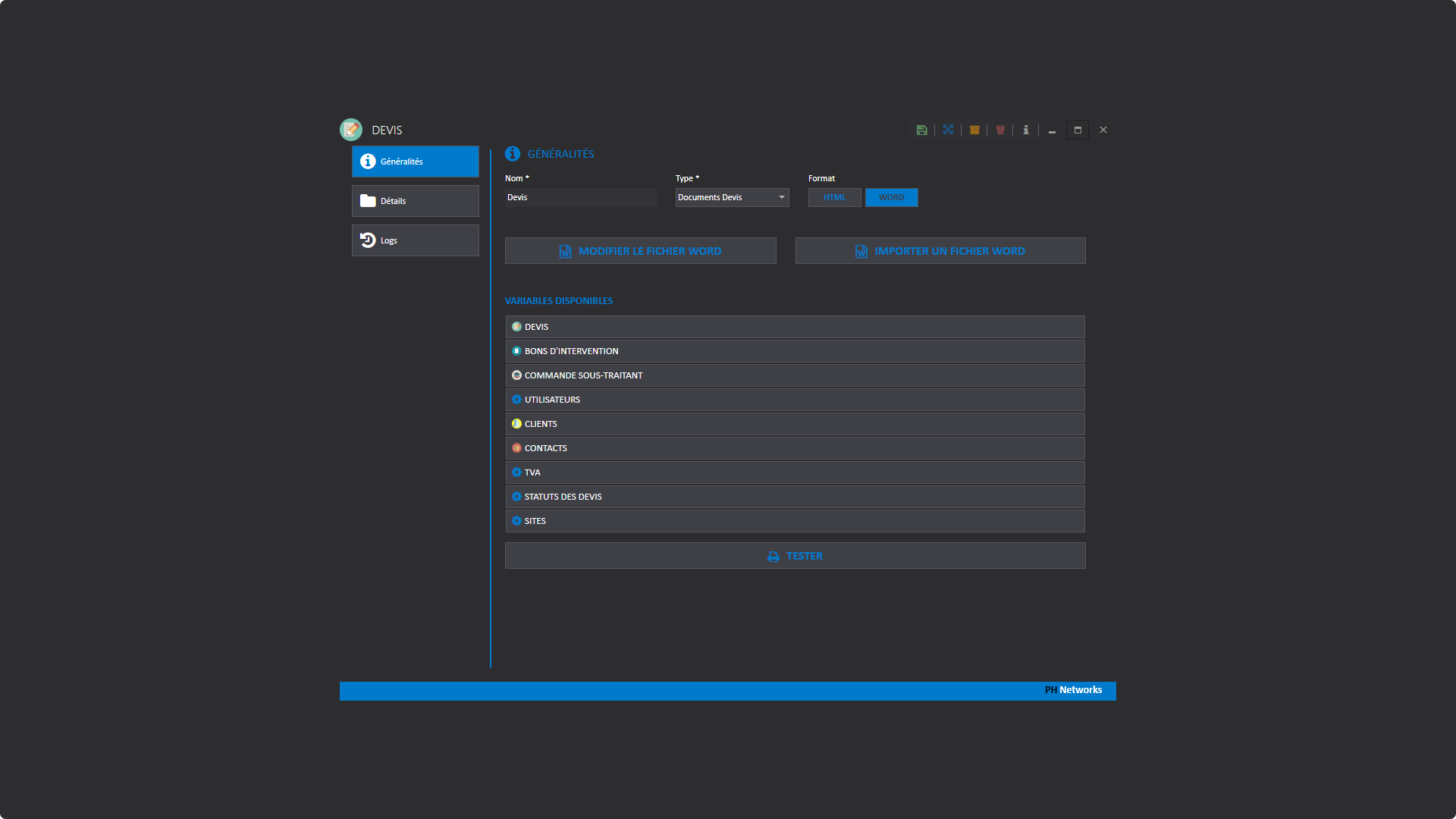The image size is (1456, 819).
Task: Close the Devis window
Action: pos(1103,130)
